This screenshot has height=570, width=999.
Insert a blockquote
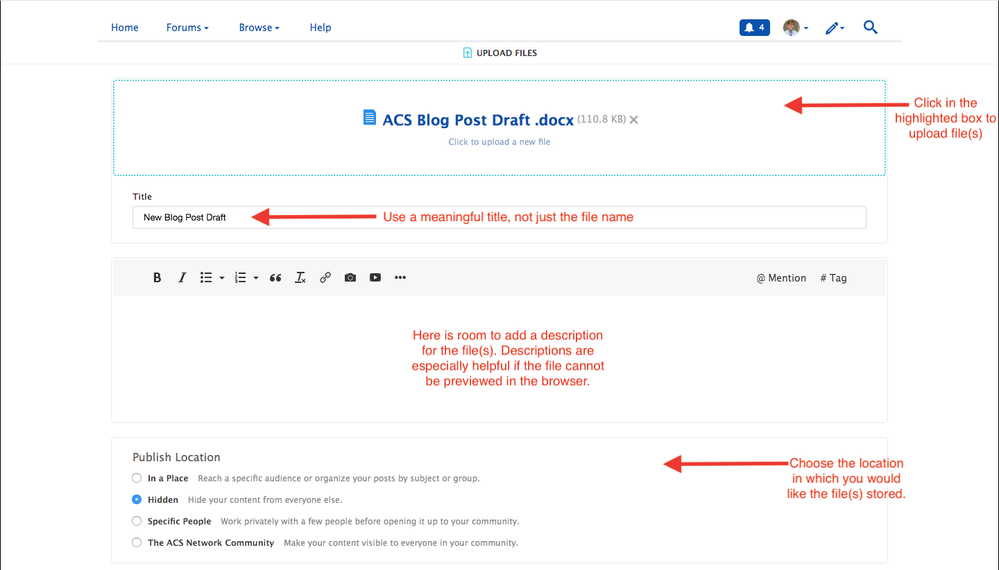click(x=275, y=278)
